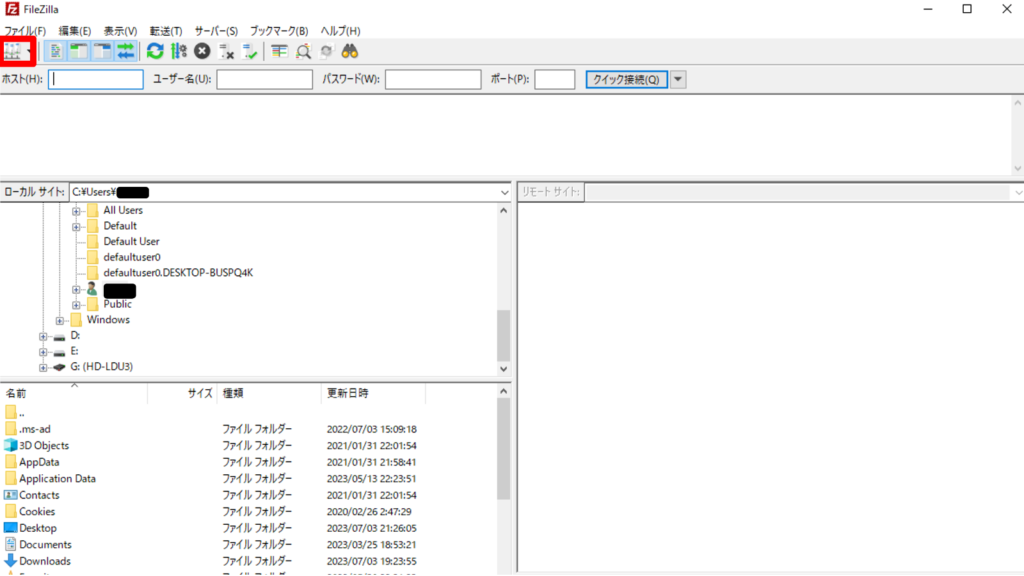
Task: Select the Application Data folder row
Action: [x=214, y=479]
